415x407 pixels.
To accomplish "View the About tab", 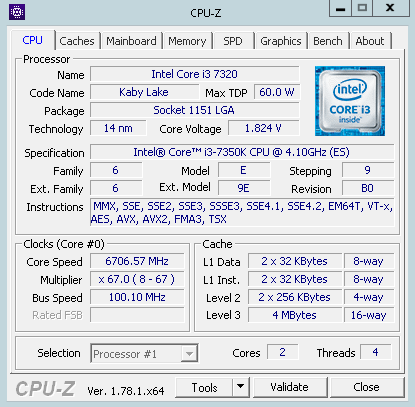I will click(x=370, y=41).
